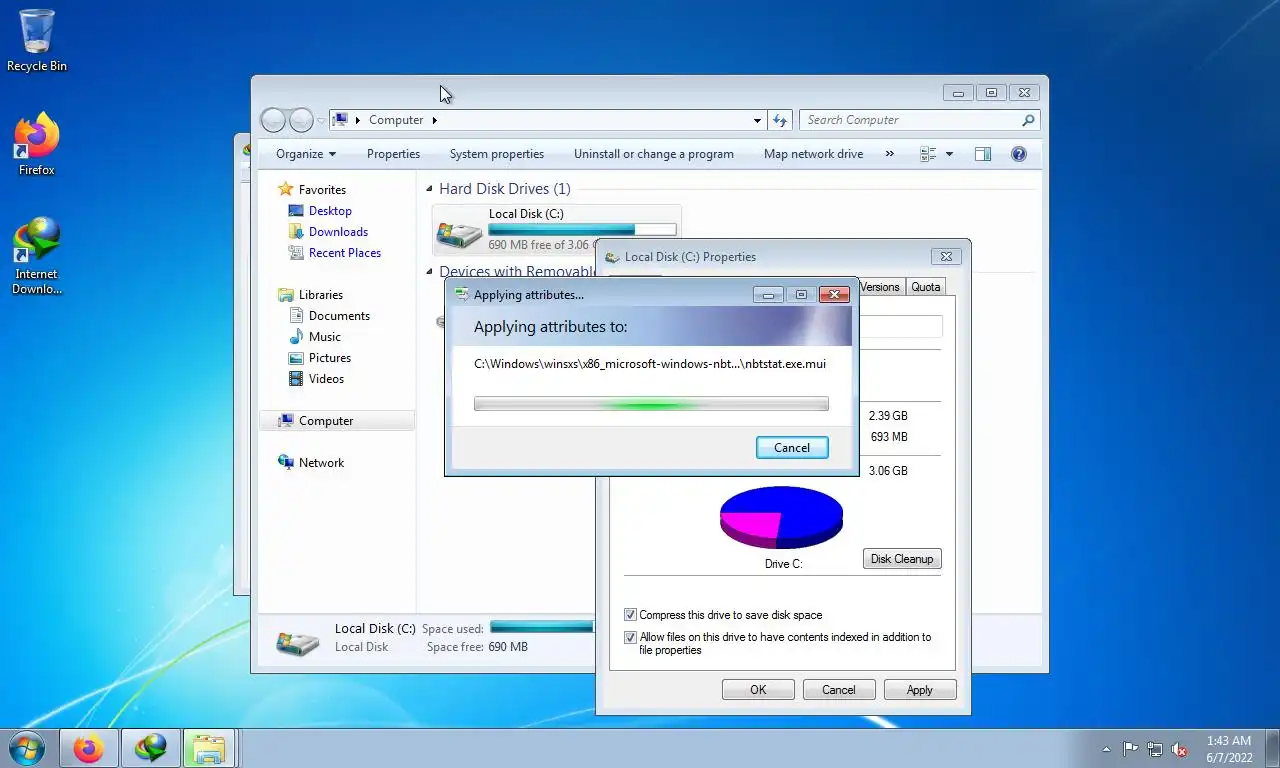Open the view options dropdown arrow
This screenshot has height=768, width=1280.
click(x=949, y=154)
